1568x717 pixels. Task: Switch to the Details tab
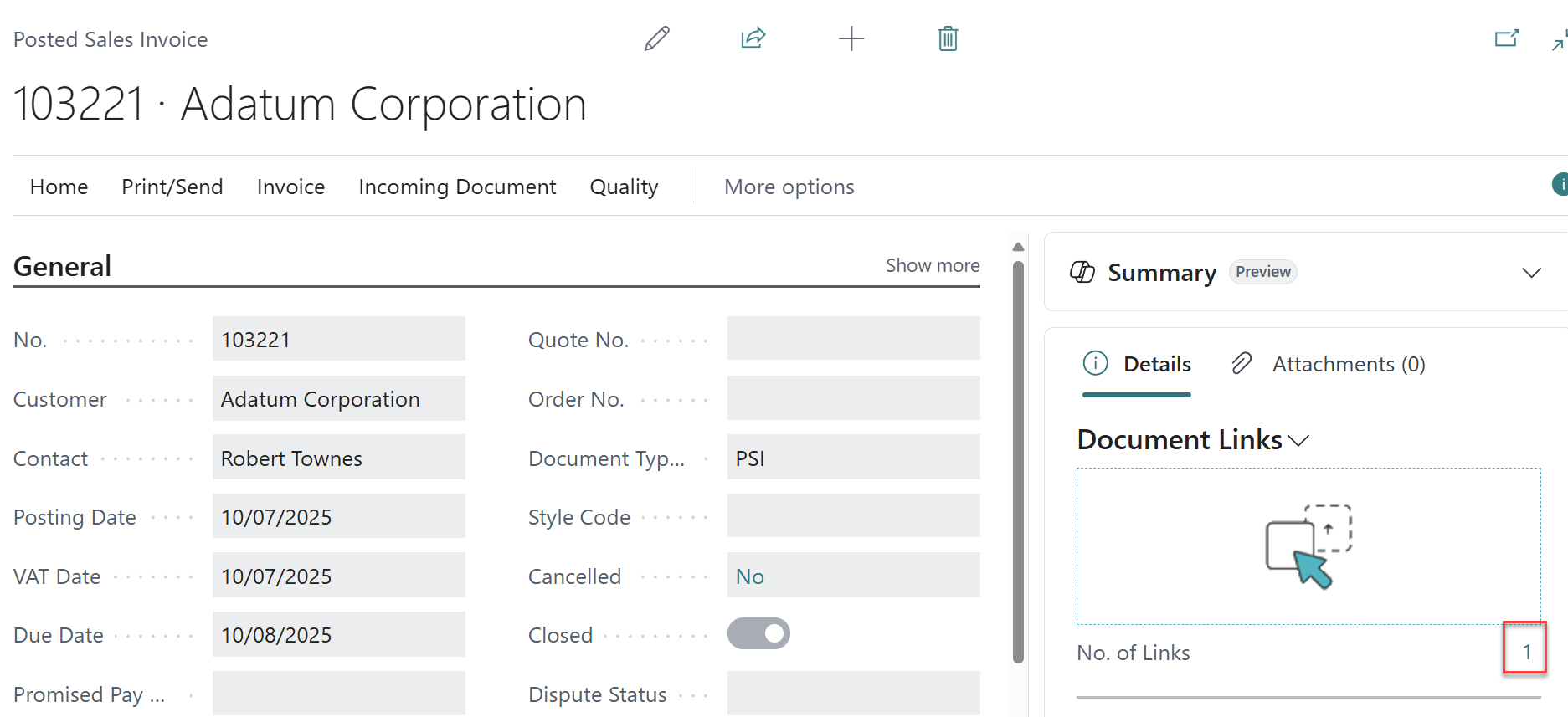(1137, 364)
